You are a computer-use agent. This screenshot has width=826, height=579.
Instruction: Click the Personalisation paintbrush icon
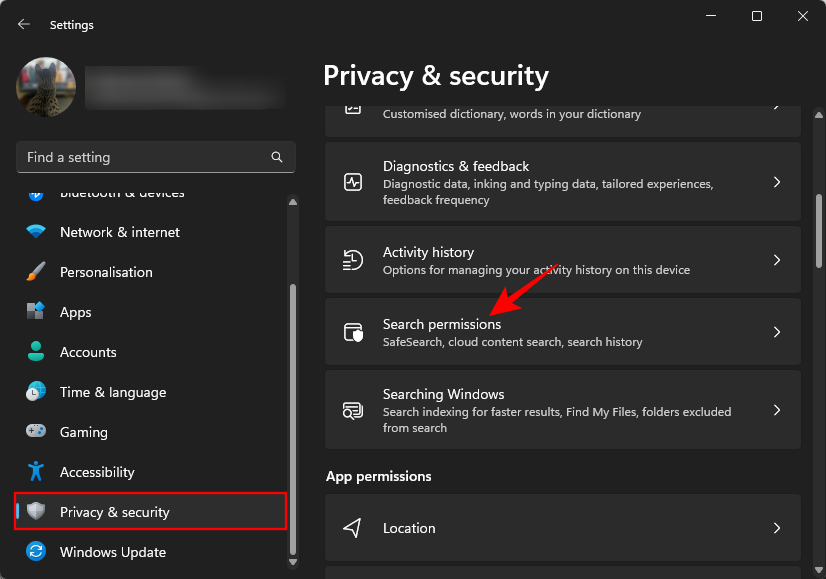(36, 271)
